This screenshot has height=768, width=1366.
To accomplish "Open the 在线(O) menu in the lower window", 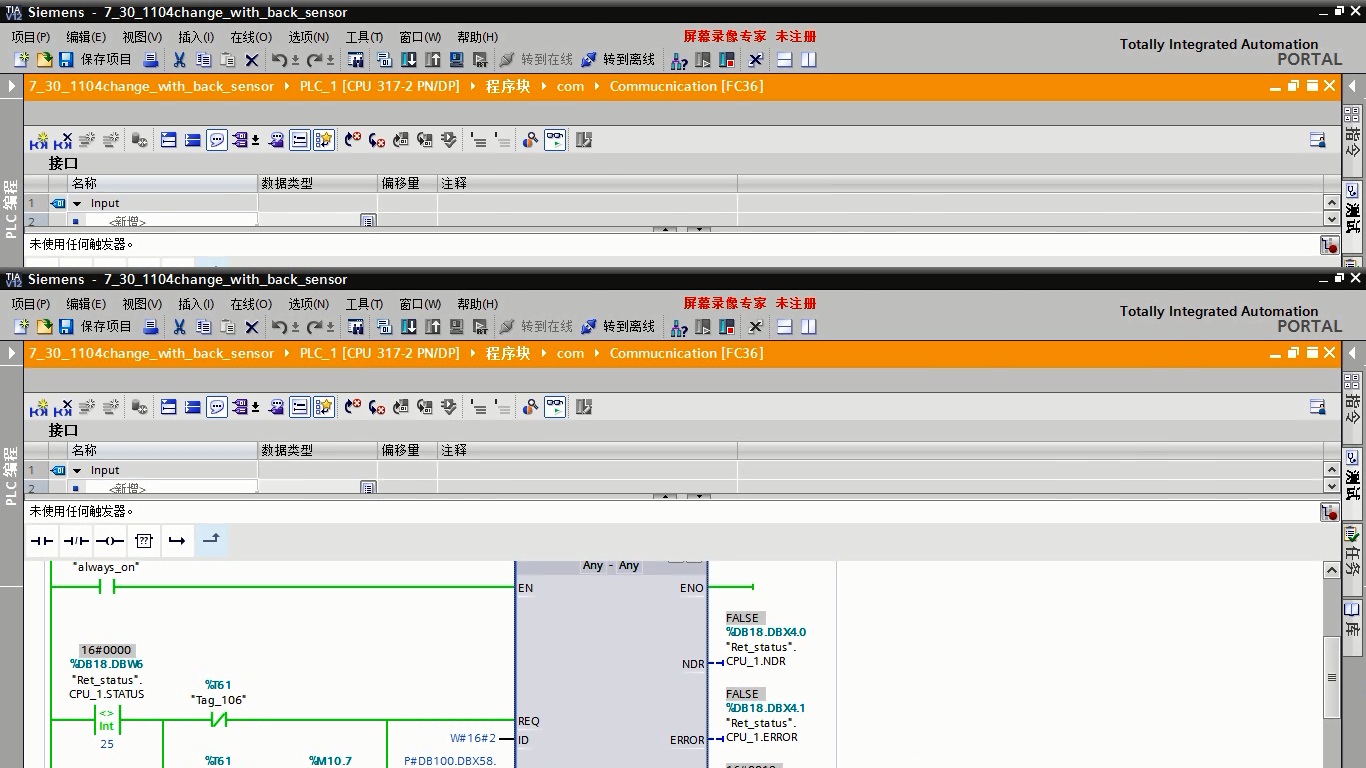I will tap(251, 304).
